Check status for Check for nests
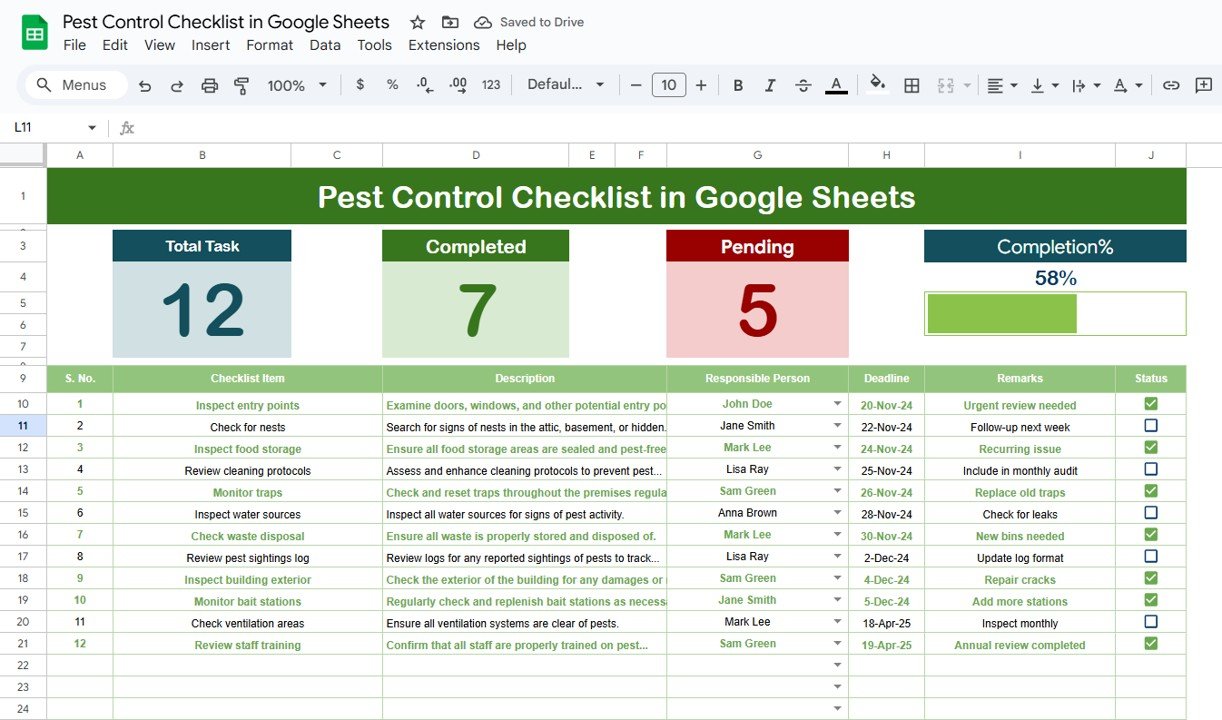The image size is (1222, 720). 1151,426
